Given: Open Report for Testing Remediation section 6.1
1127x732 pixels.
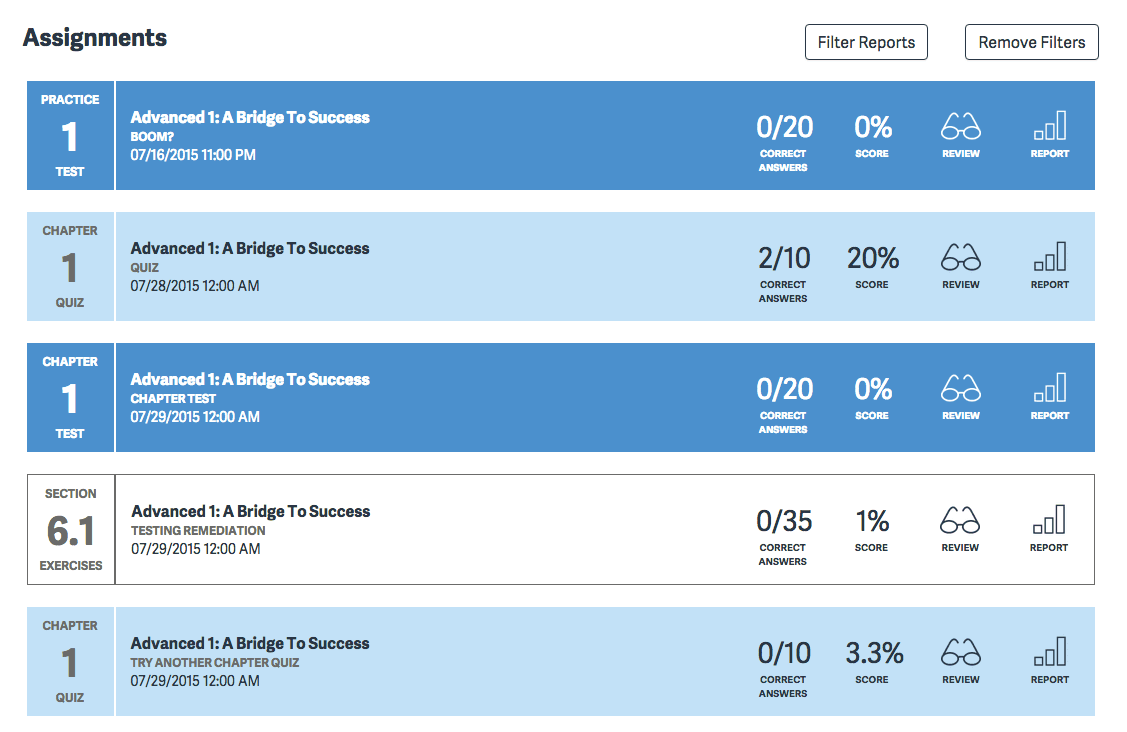Looking at the screenshot, I should pos(1049,528).
